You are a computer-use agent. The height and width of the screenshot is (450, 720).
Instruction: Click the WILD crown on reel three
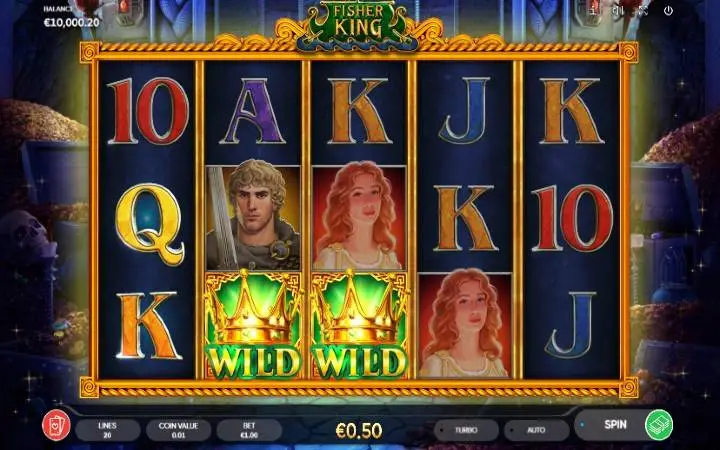tap(359, 325)
